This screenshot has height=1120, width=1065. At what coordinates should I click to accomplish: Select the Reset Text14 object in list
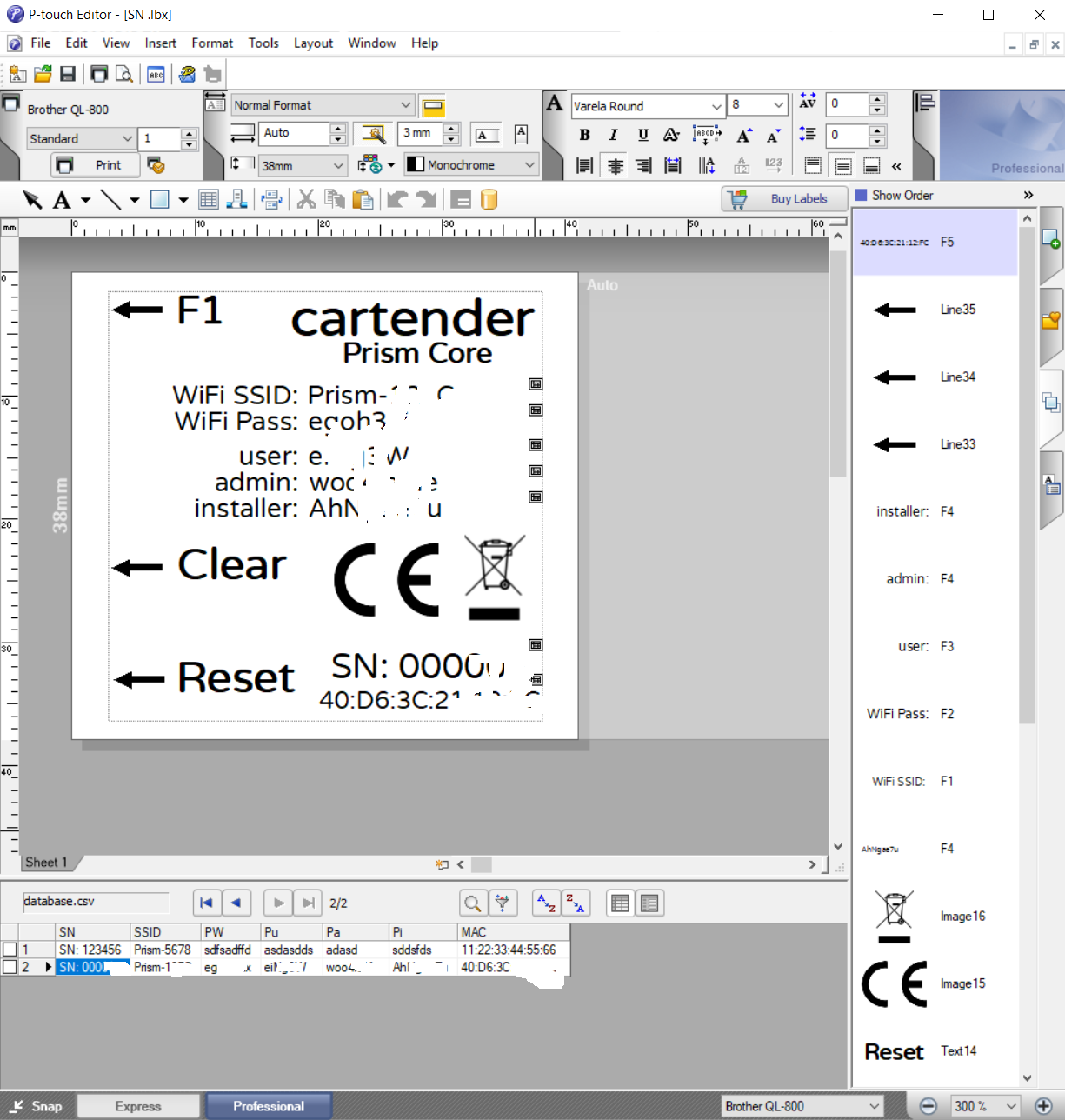click(935, 1051)
